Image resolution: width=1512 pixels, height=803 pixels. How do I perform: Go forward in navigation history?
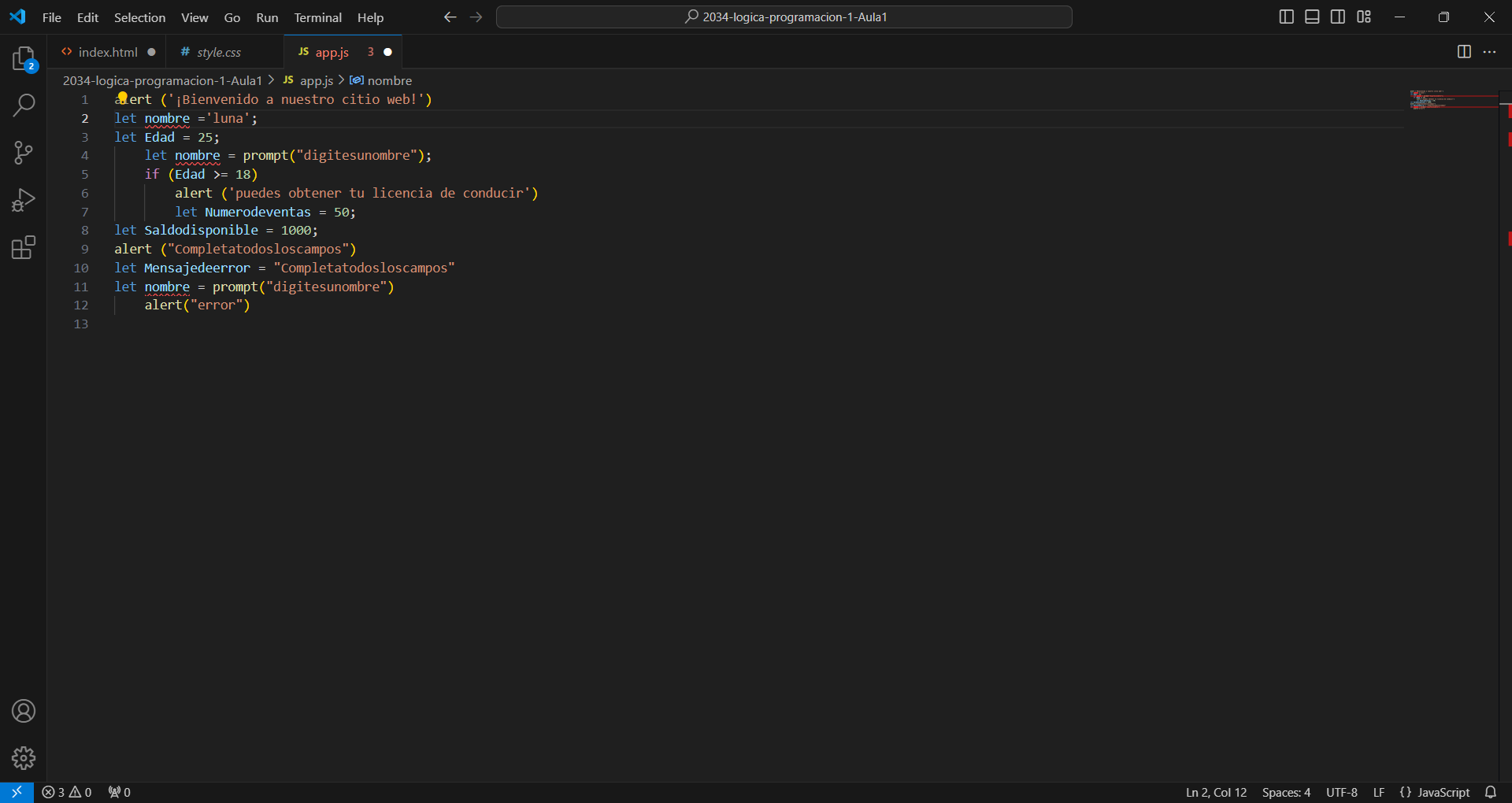tap(476, 17)
